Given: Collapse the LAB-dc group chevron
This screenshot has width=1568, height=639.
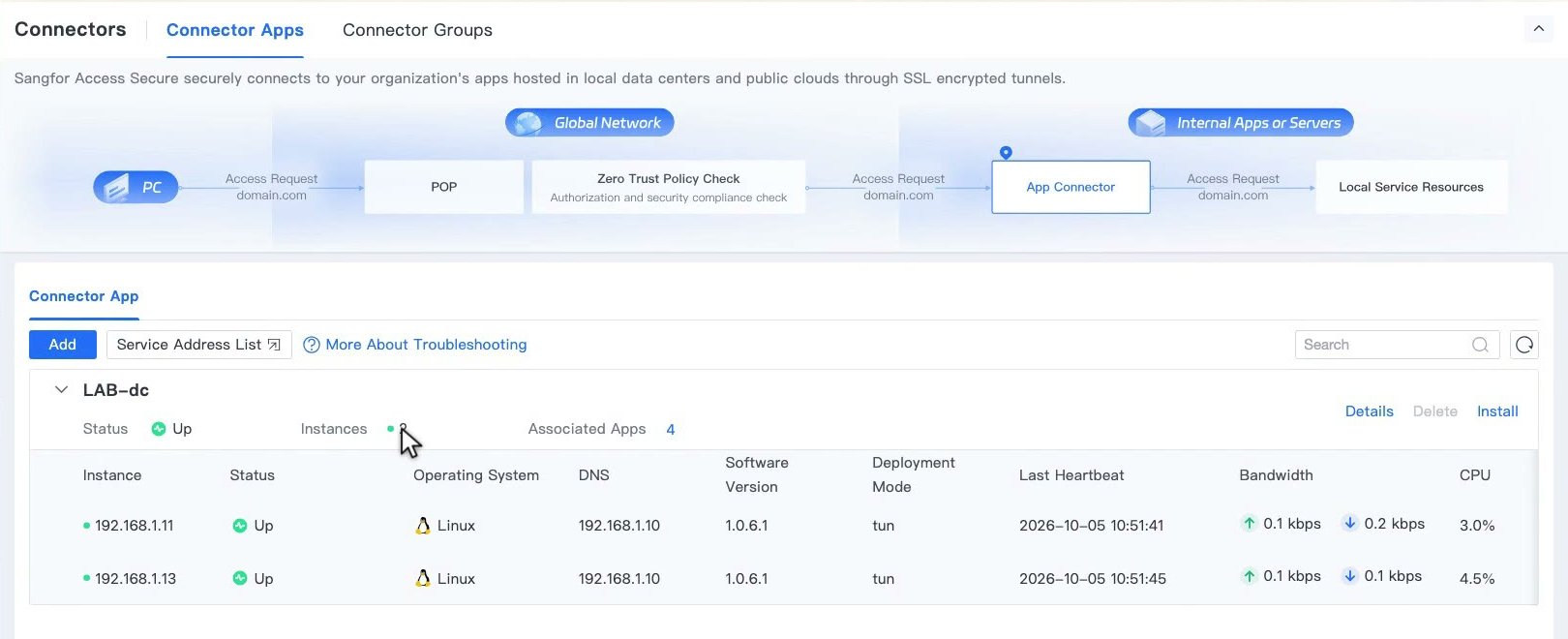Looking at the screenshot, I should [x=61, y=390].
